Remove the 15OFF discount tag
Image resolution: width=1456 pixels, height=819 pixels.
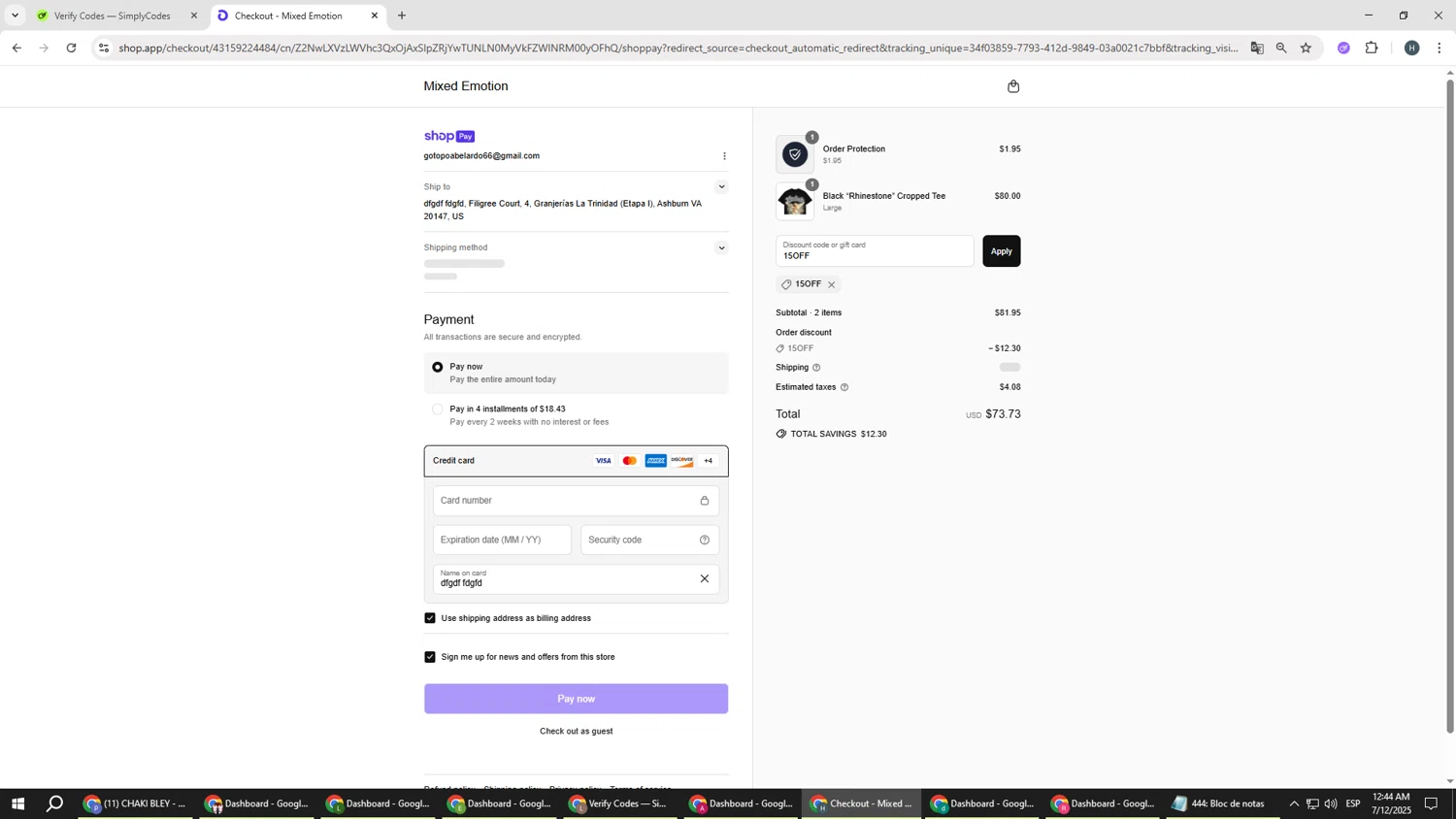pyautogui.click(x=831, y=285)
